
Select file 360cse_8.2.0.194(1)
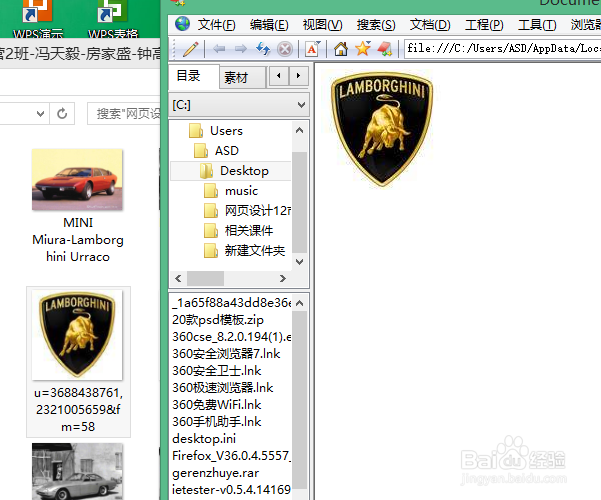pos(231,337)
